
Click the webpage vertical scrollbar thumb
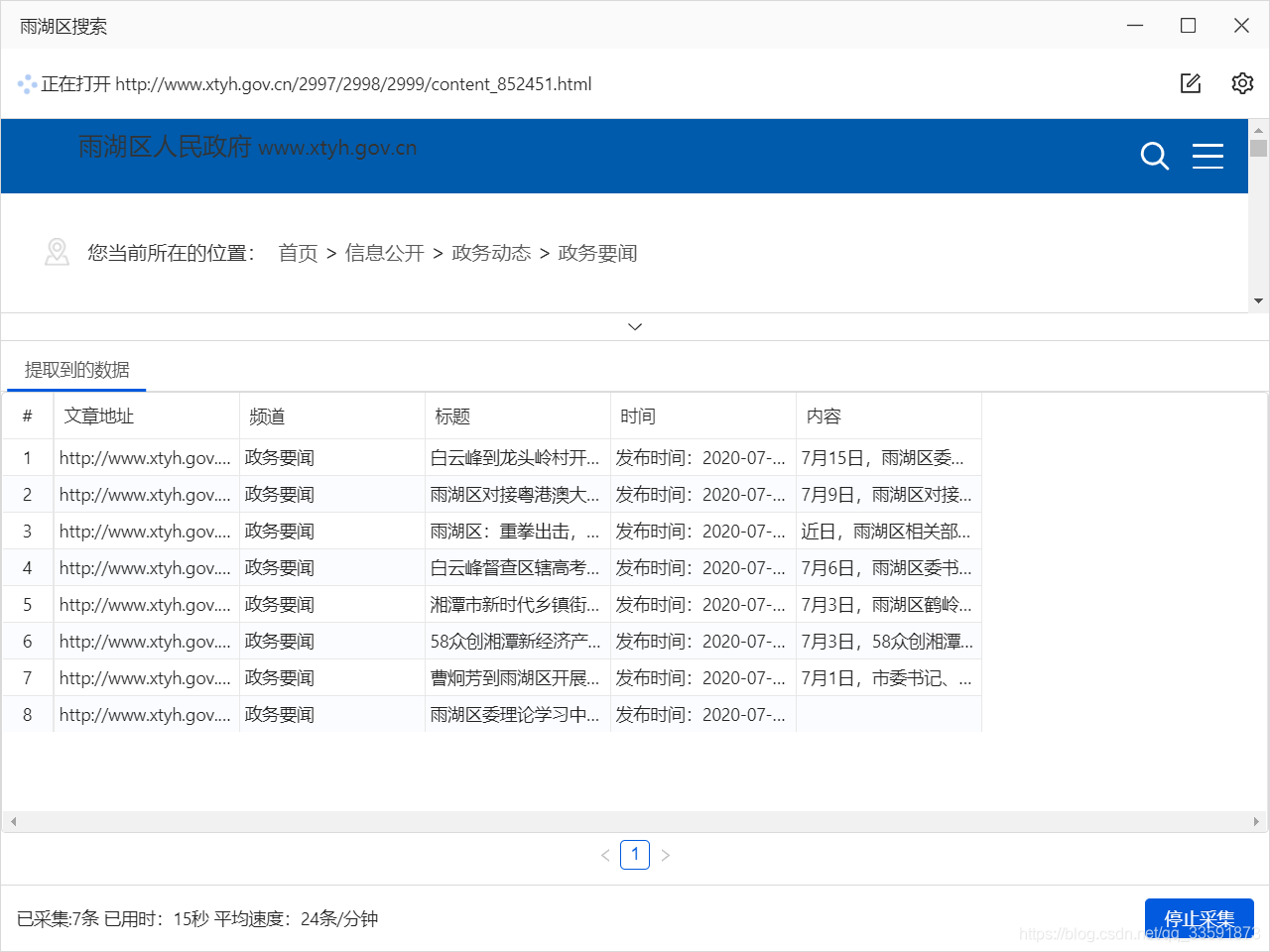(x=1258, y=149)
